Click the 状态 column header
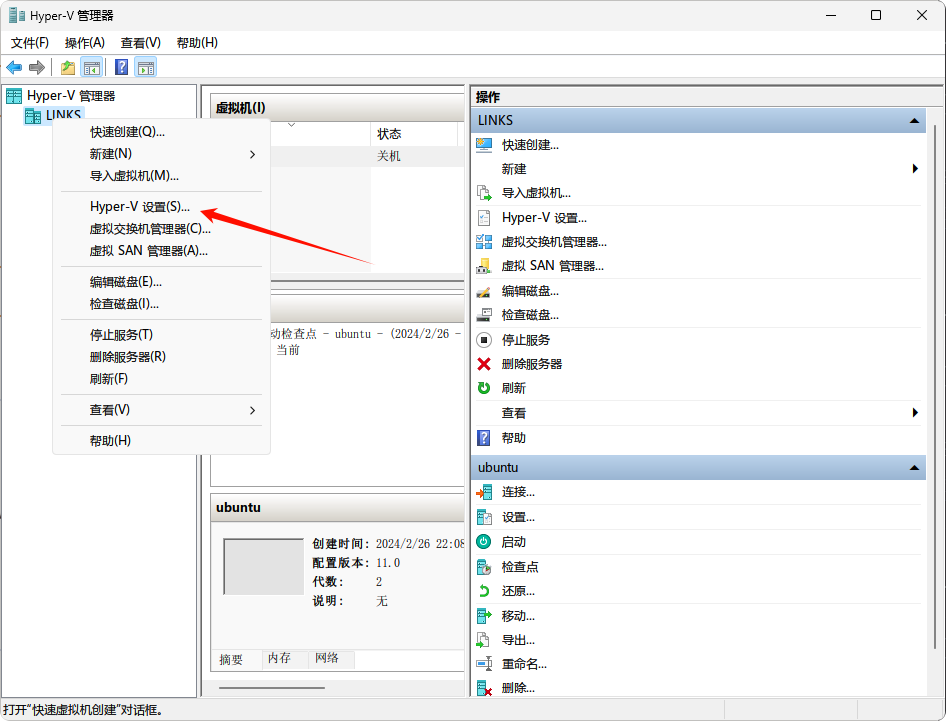 tap(415, 134)
